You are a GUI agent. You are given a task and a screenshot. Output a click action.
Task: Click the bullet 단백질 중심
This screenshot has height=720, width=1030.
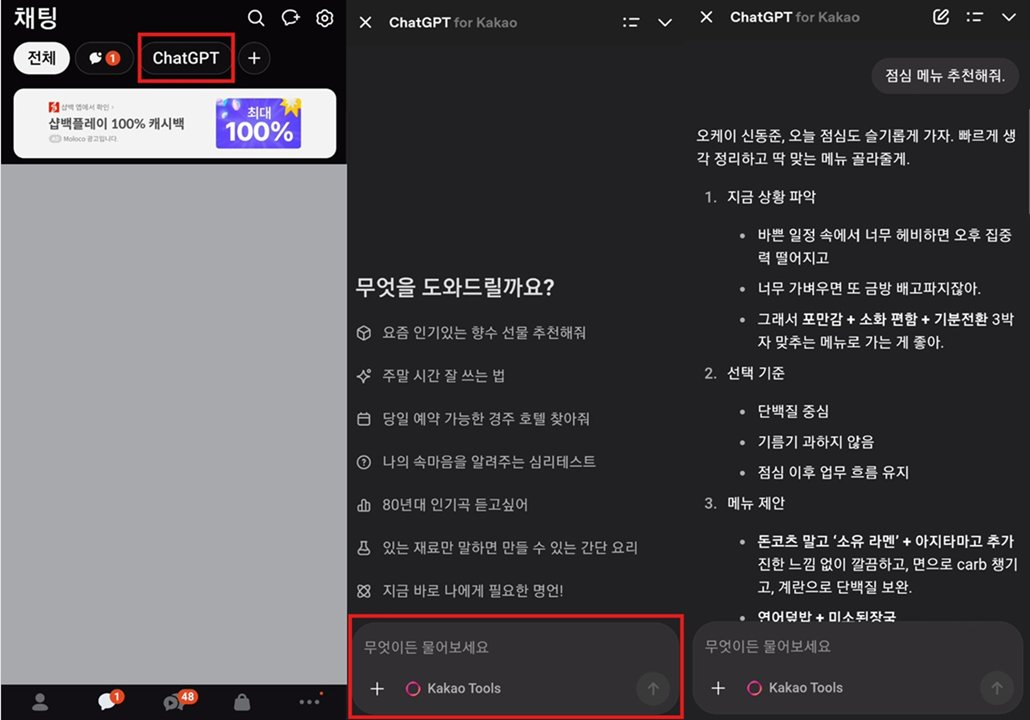pyautogui.click(x=793, y=411)
